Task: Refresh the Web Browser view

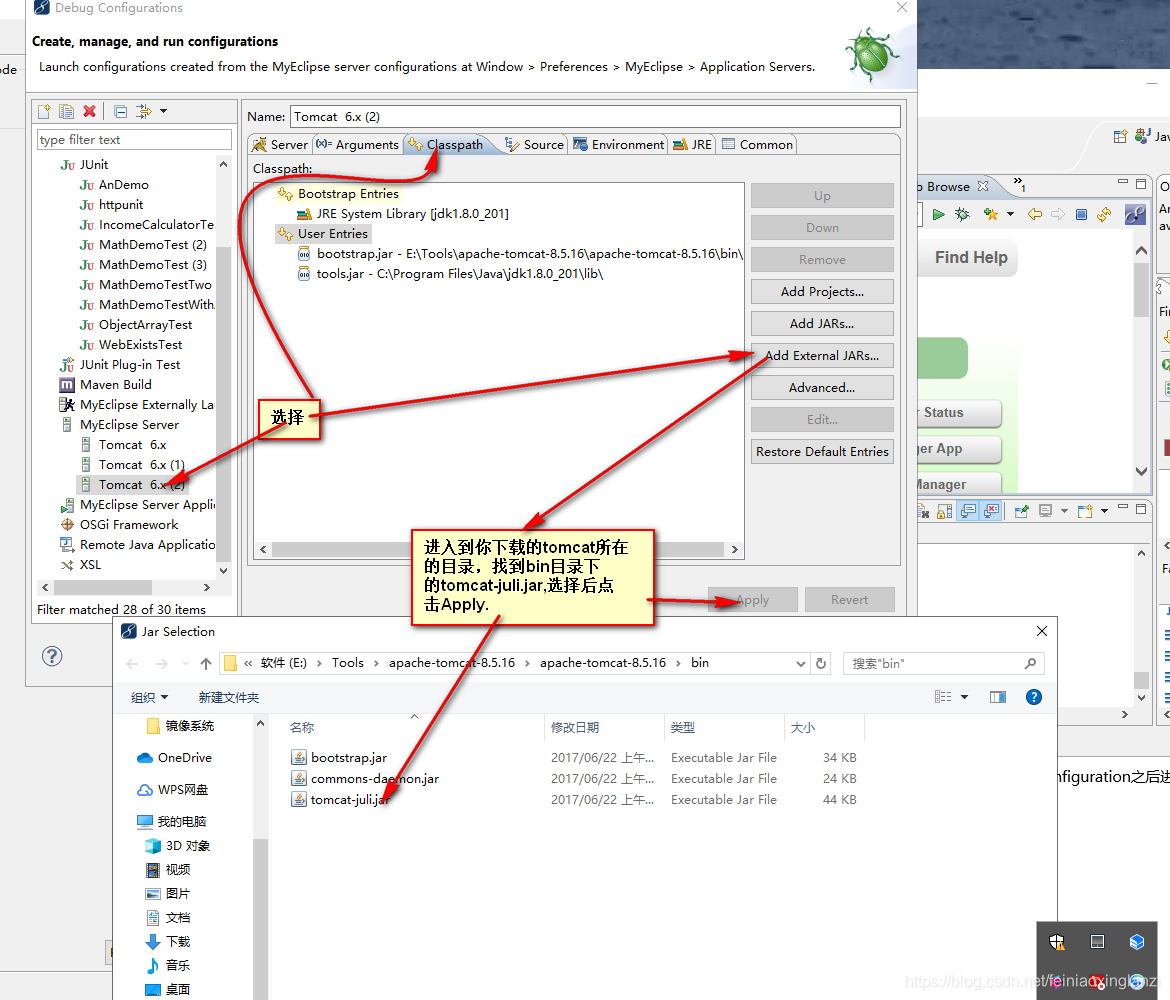Action: pos(1104,214)
